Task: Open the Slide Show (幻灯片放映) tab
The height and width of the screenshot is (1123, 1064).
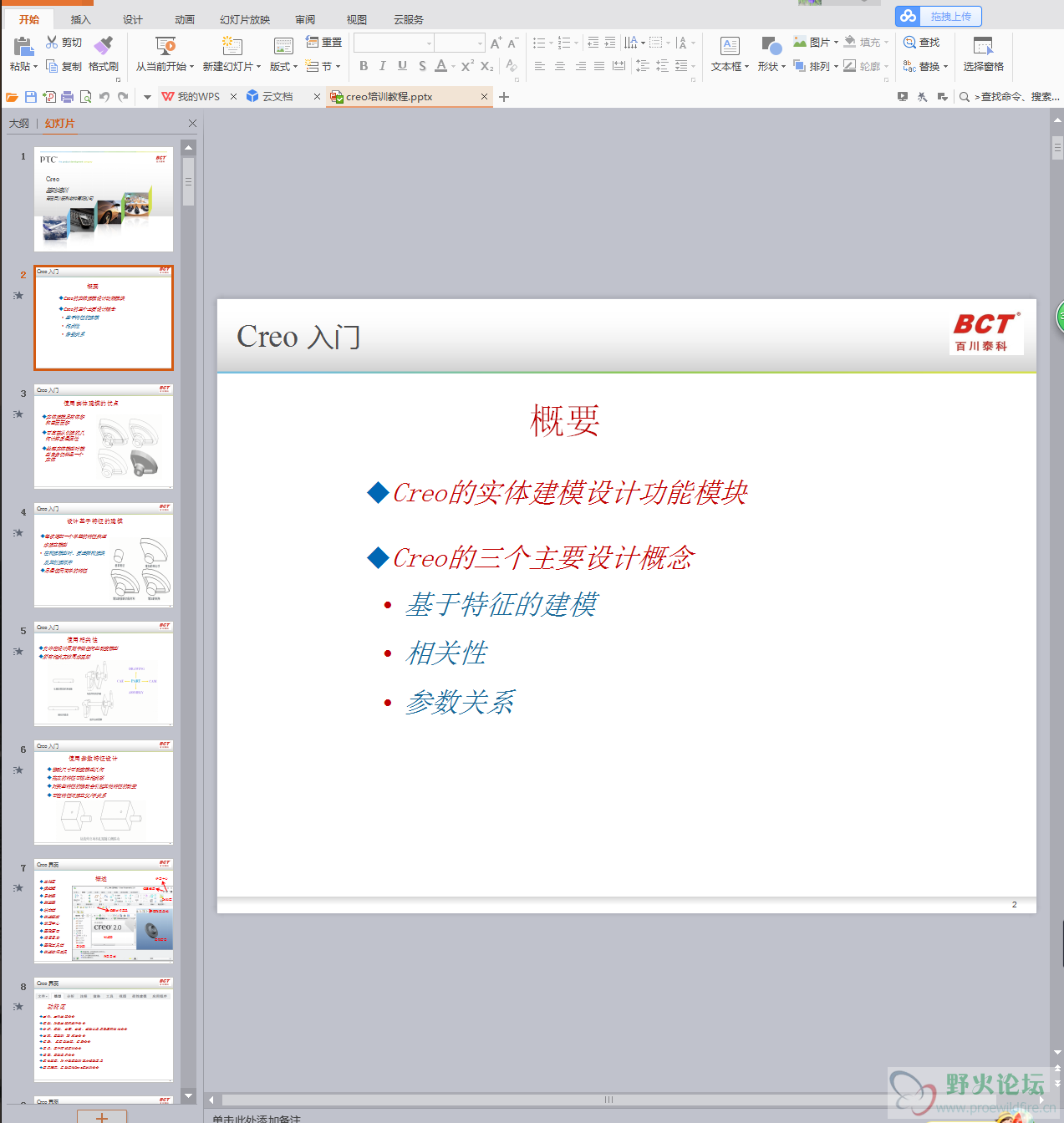Action: [x=245, y=19]
